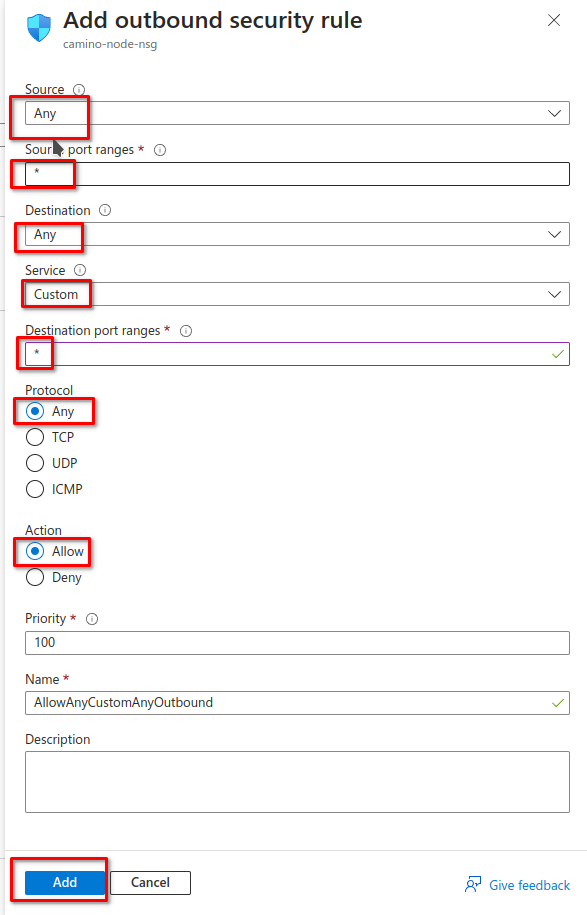The width and height of the screenshot is (587, 915).
Task: Click the network security group shield icon
Action: pyautogui.click(x=39, y=28)
